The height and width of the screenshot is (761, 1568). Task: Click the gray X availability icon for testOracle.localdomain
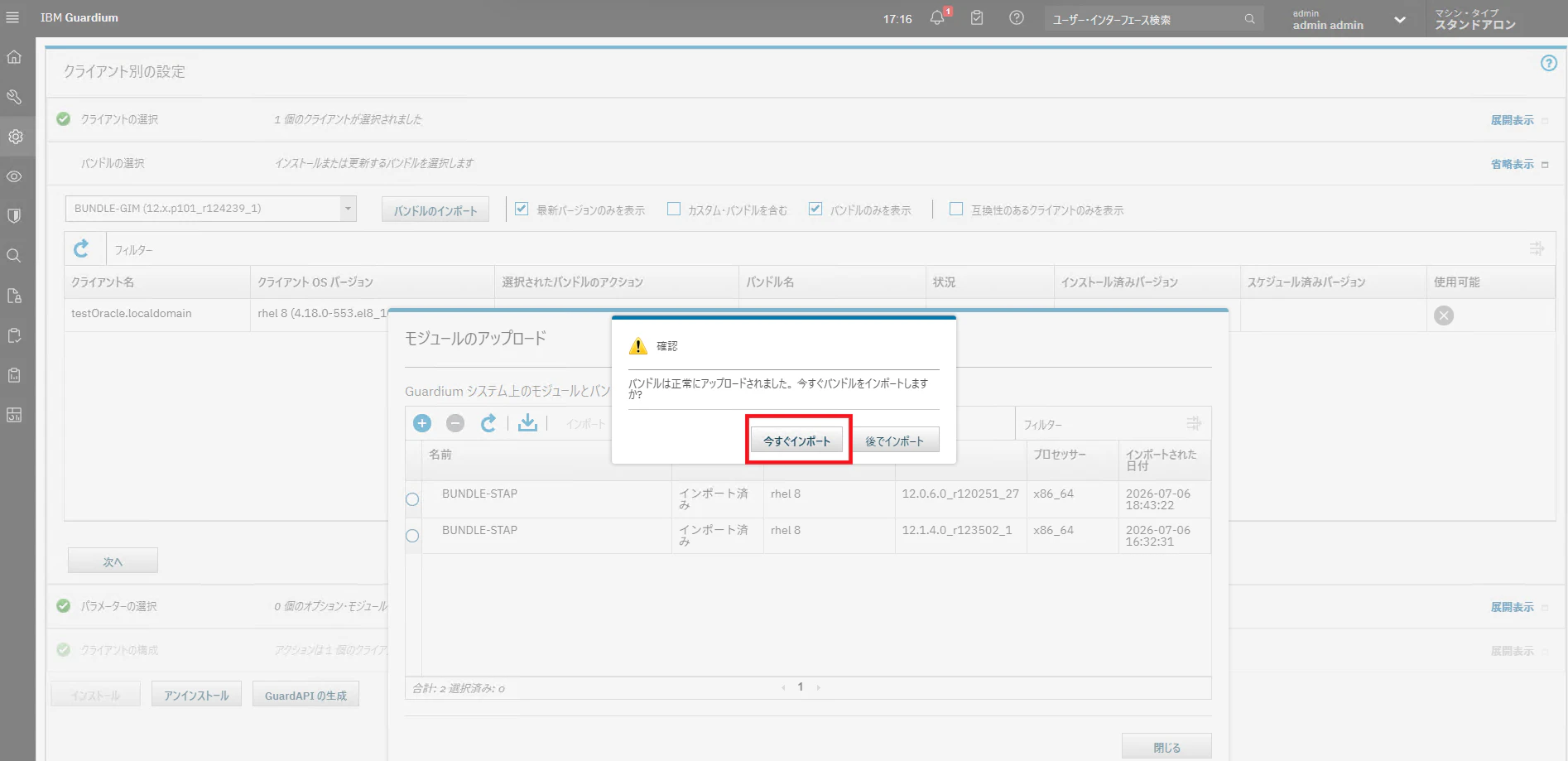(1444, 315)
